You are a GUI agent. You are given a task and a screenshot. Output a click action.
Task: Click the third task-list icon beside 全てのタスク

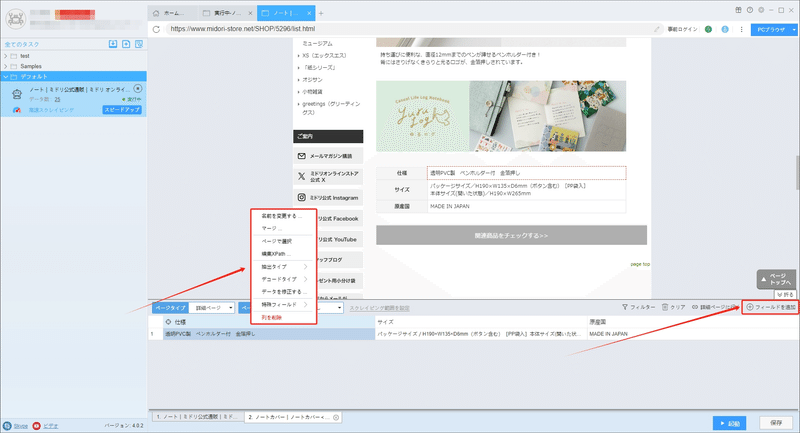(139, 44)
